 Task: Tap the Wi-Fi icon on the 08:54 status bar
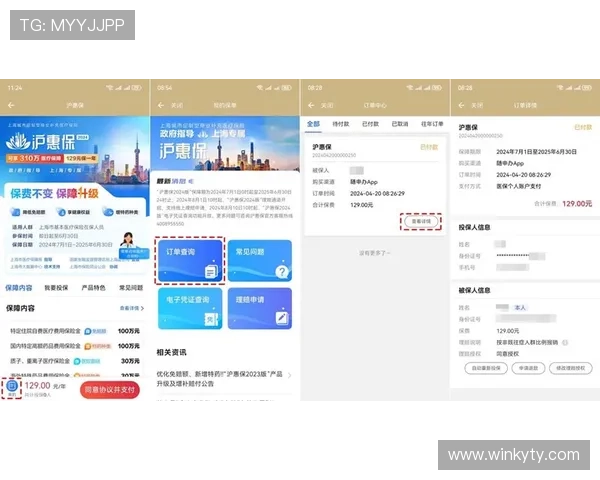pyautogui.click(x=260, y=88)
